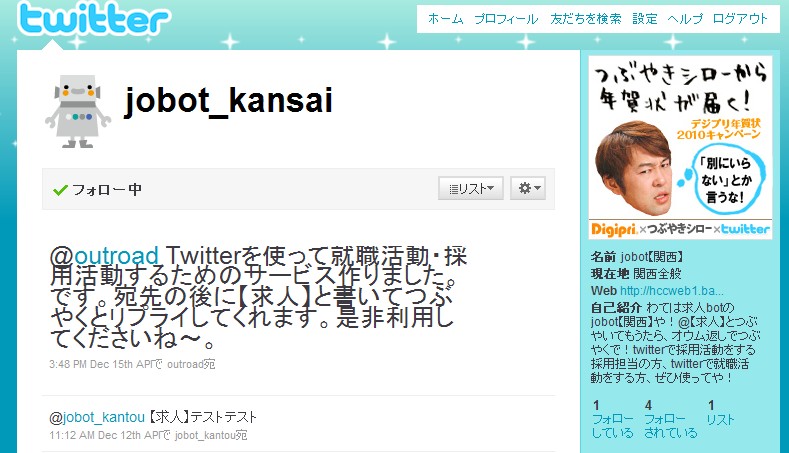
Task: Click the Digipri New Year card ad banner
Action: 680,147
